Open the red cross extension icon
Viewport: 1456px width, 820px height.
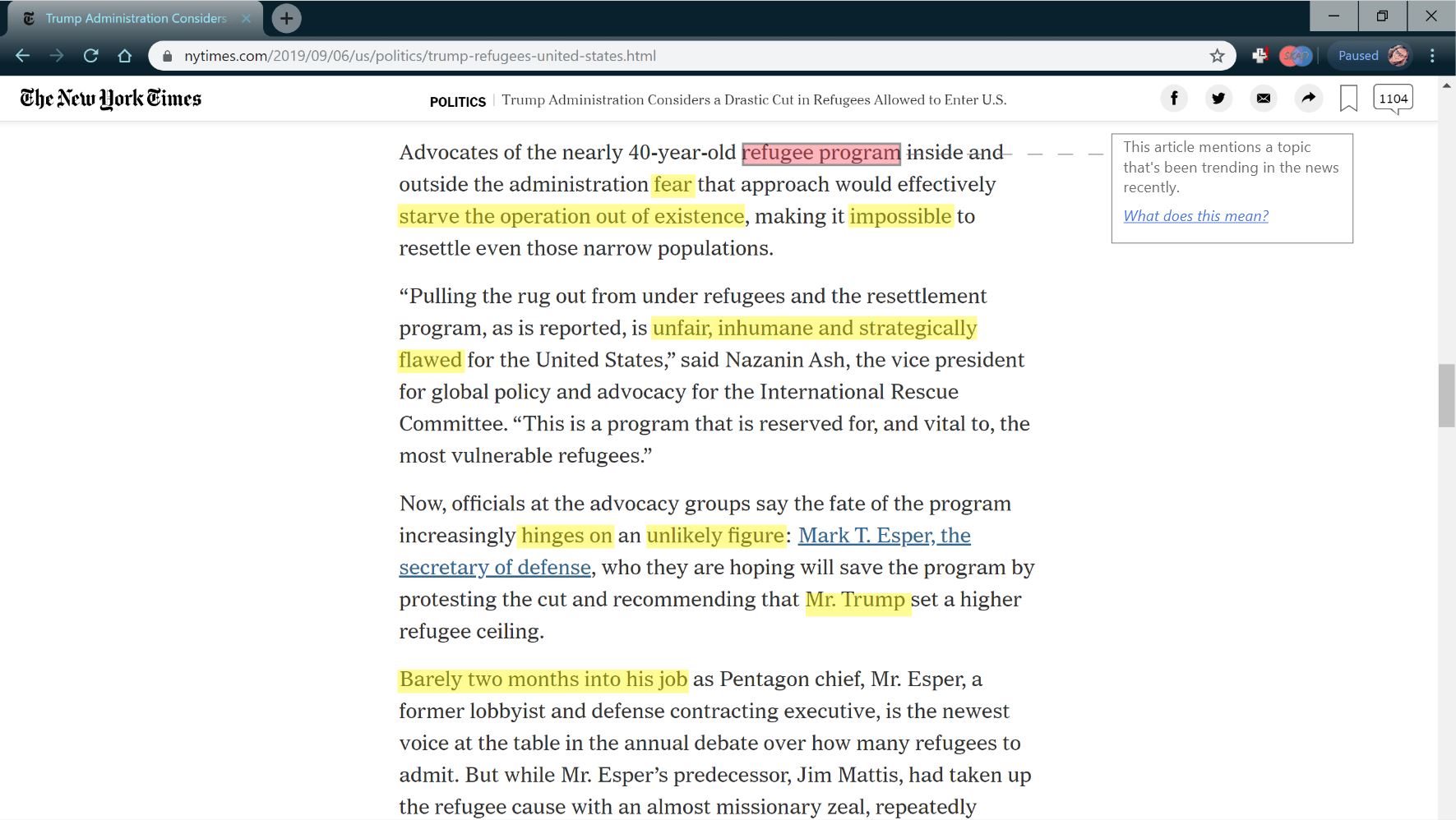point(1260,56)
